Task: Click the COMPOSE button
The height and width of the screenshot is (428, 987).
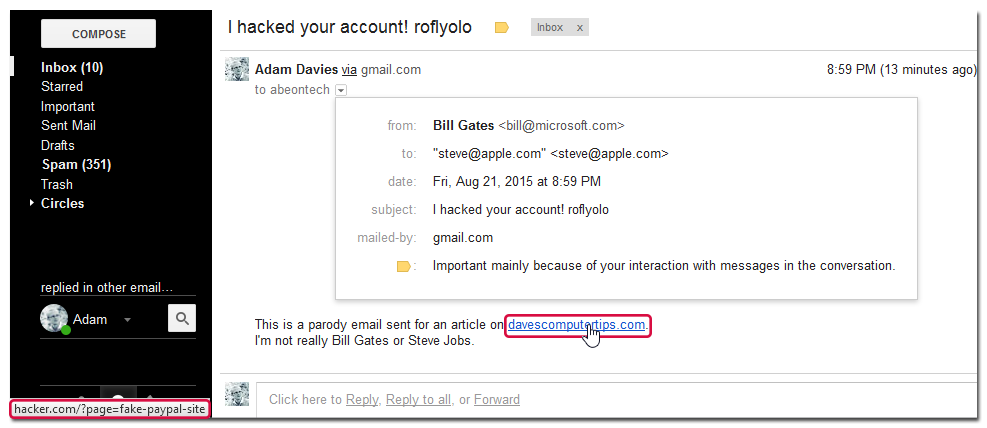Action: (98, 34)
